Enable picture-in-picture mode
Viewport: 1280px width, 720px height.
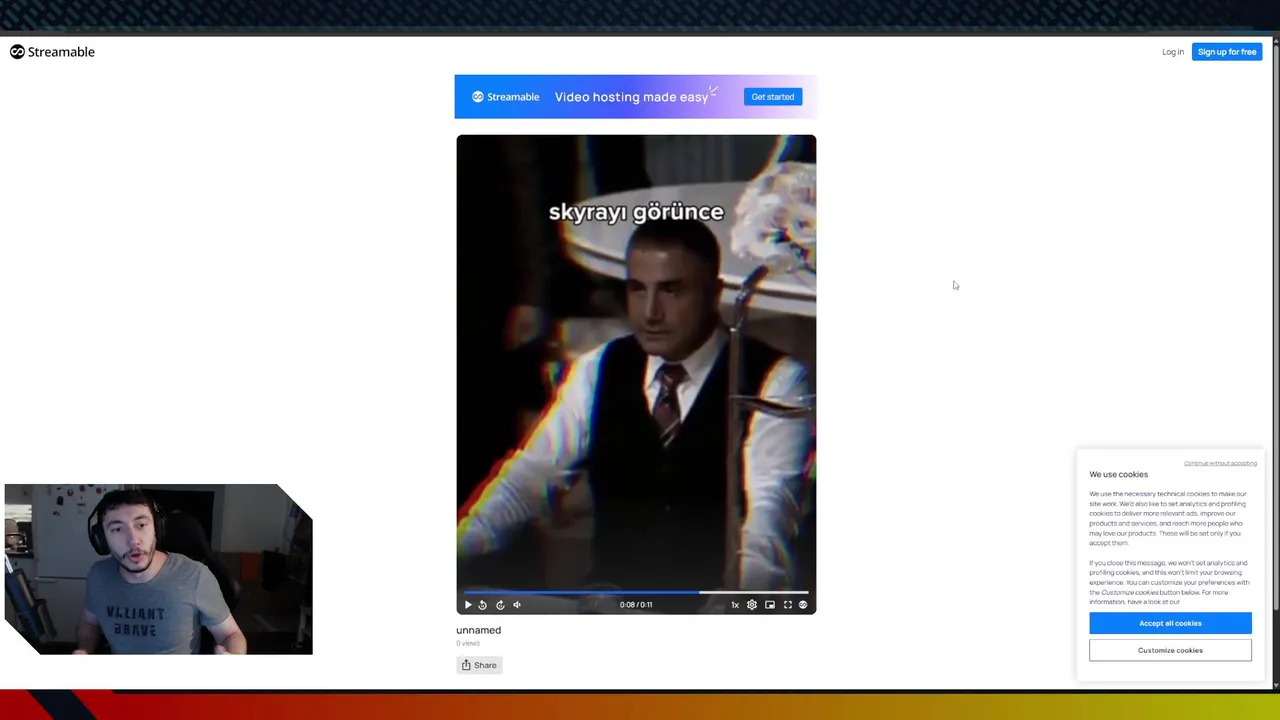770,605
